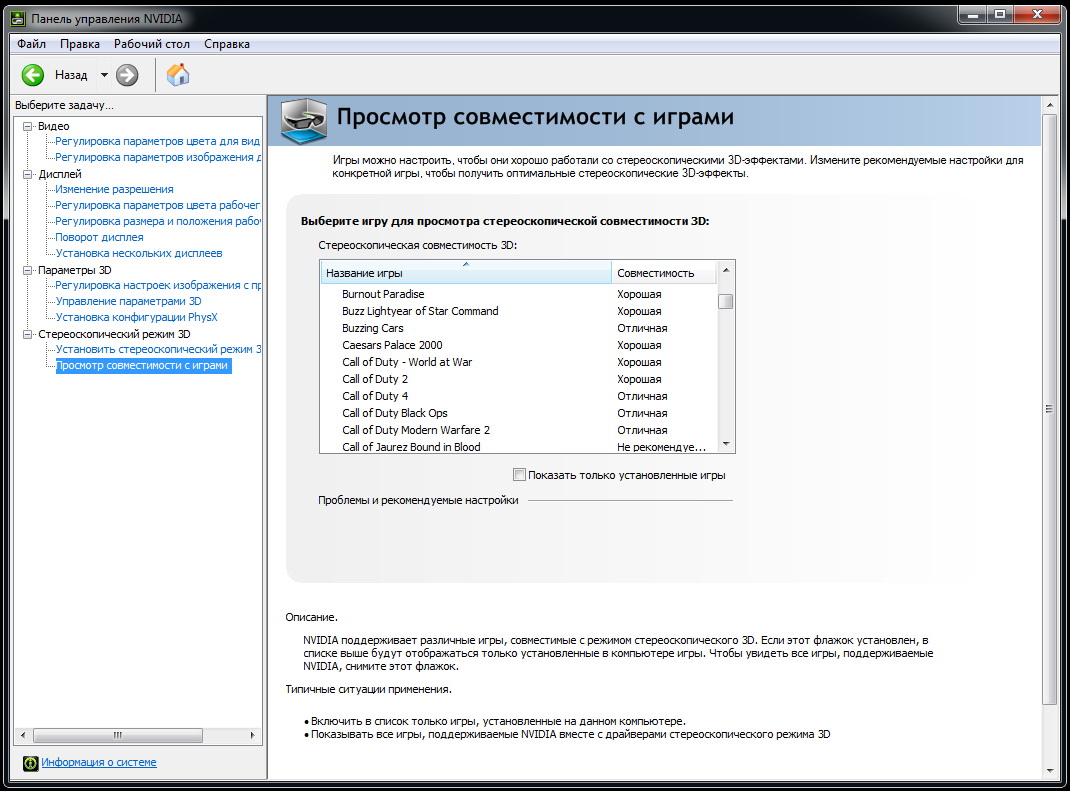Click the task tree horizontal scroll right arrow
1070x791 pixels.
tap(252, 735)
